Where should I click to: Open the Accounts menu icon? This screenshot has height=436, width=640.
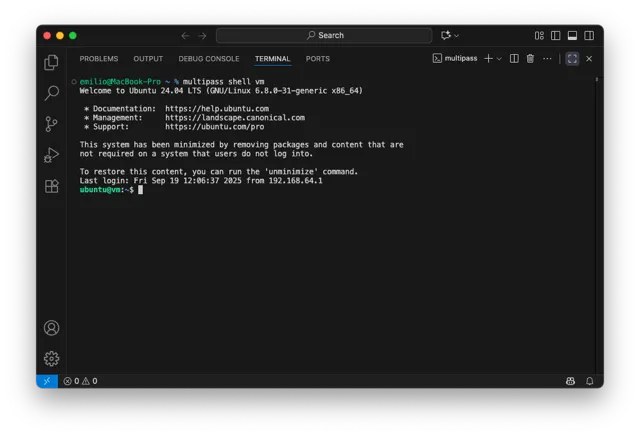51,328
